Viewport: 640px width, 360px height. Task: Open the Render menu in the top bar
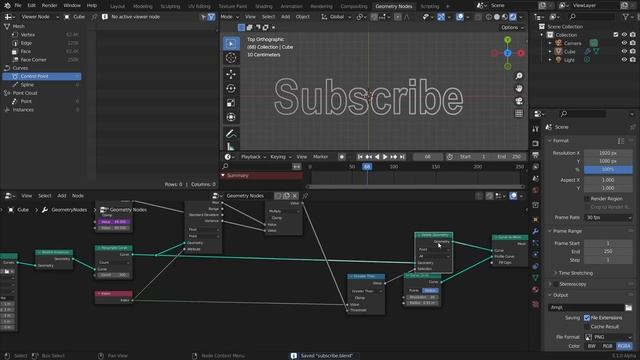49,5
